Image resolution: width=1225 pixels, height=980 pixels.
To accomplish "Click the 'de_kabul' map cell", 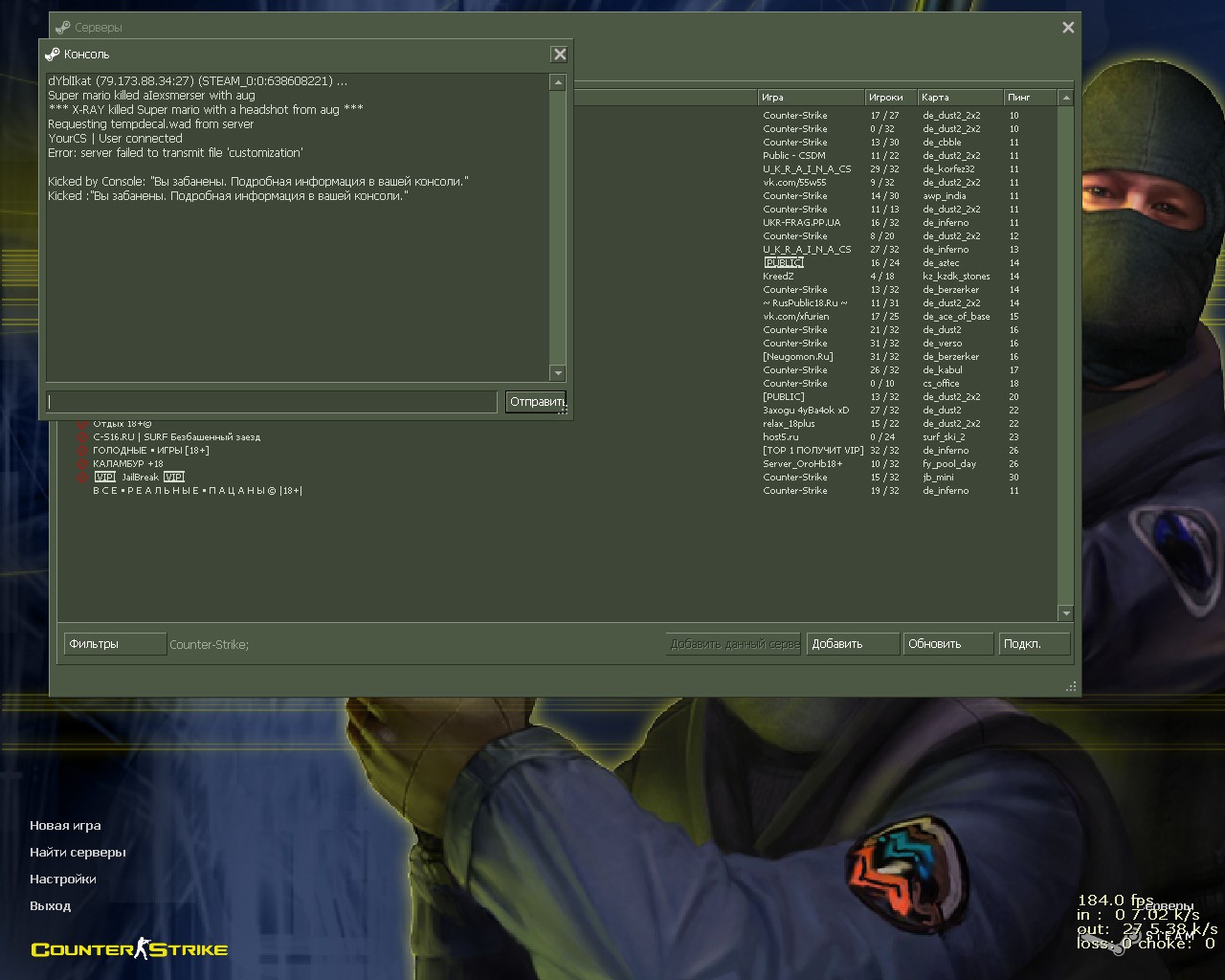I will [943, 370].
